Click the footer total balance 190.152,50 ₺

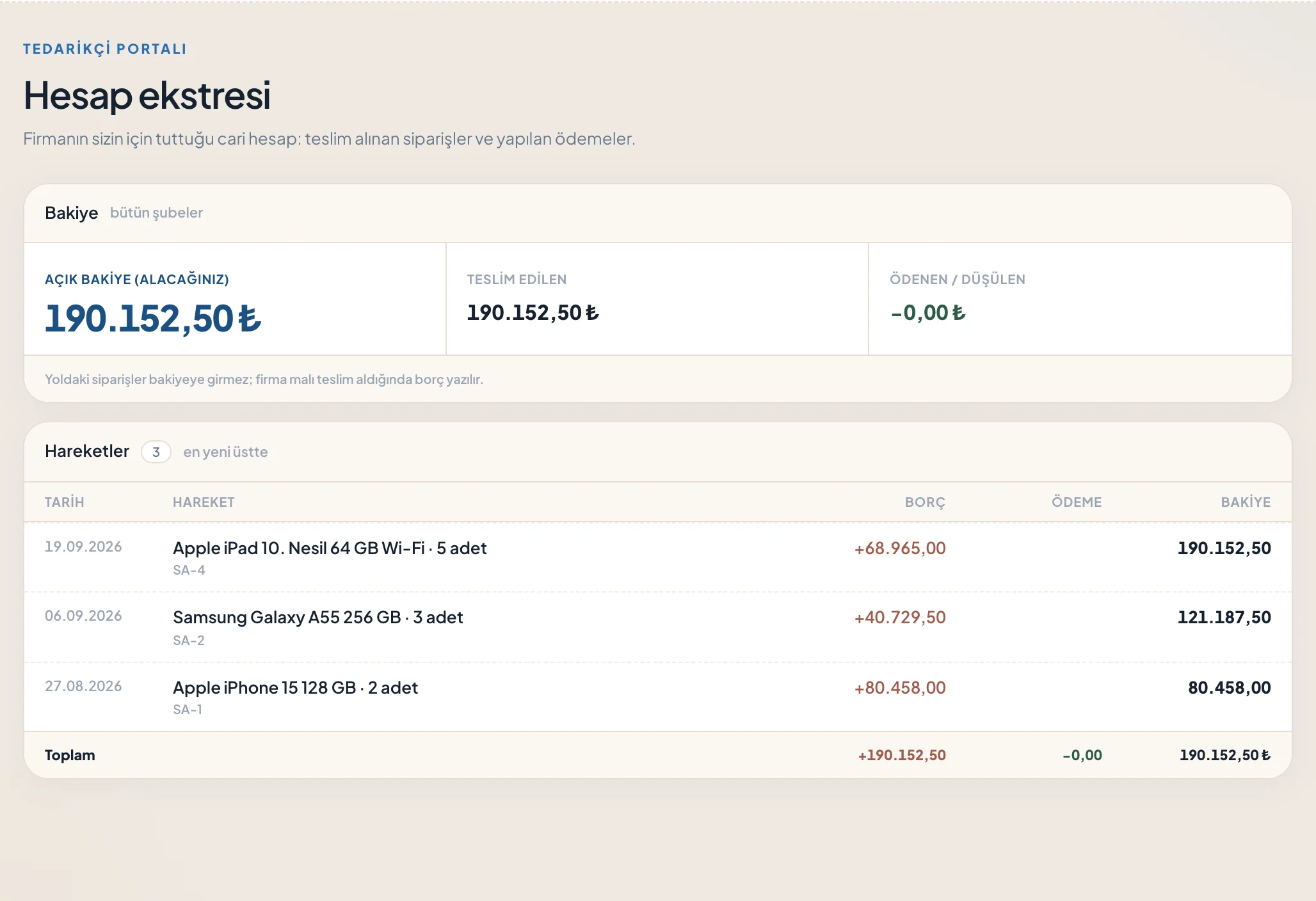pos(1225,756)
